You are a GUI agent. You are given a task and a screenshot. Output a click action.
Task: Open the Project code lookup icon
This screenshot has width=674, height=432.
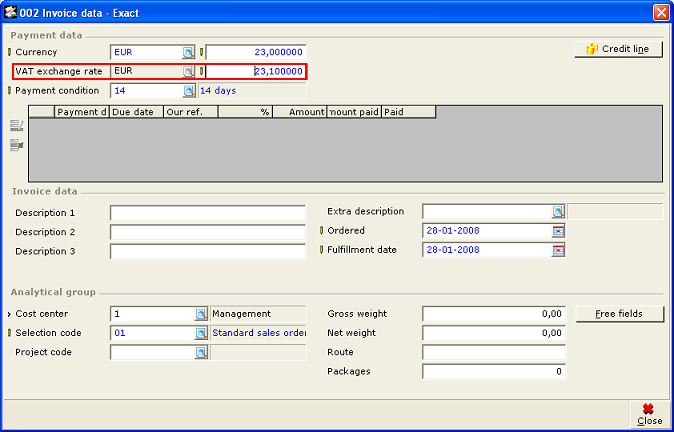coord(201,353)
